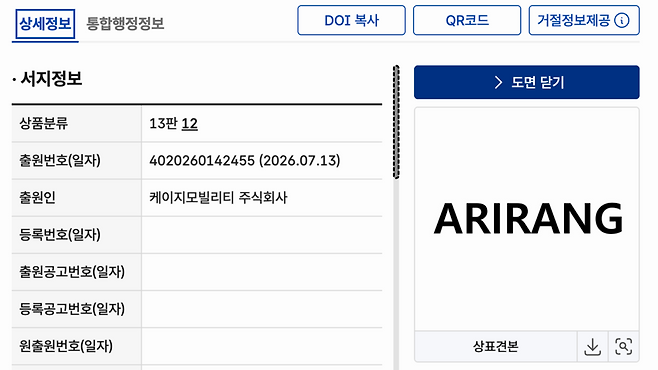This screenshot has height=370, width=658.
Task: Click the ARIRANG trademark image
Action: tap(528, 219)
